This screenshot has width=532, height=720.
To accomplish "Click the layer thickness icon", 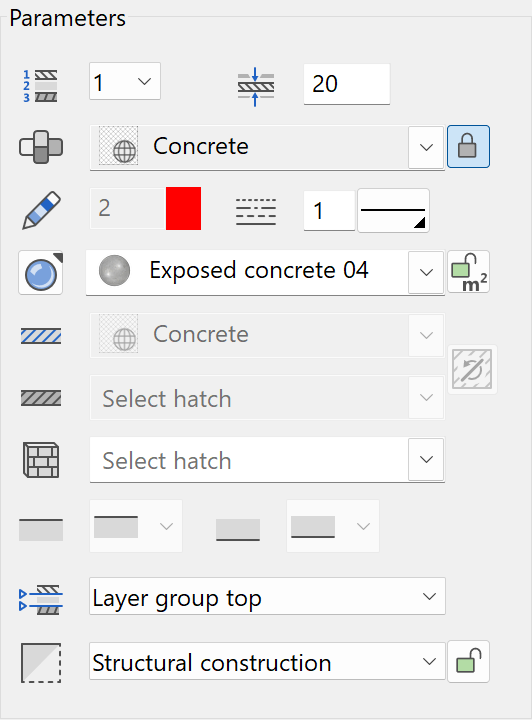I will [256, 86].
